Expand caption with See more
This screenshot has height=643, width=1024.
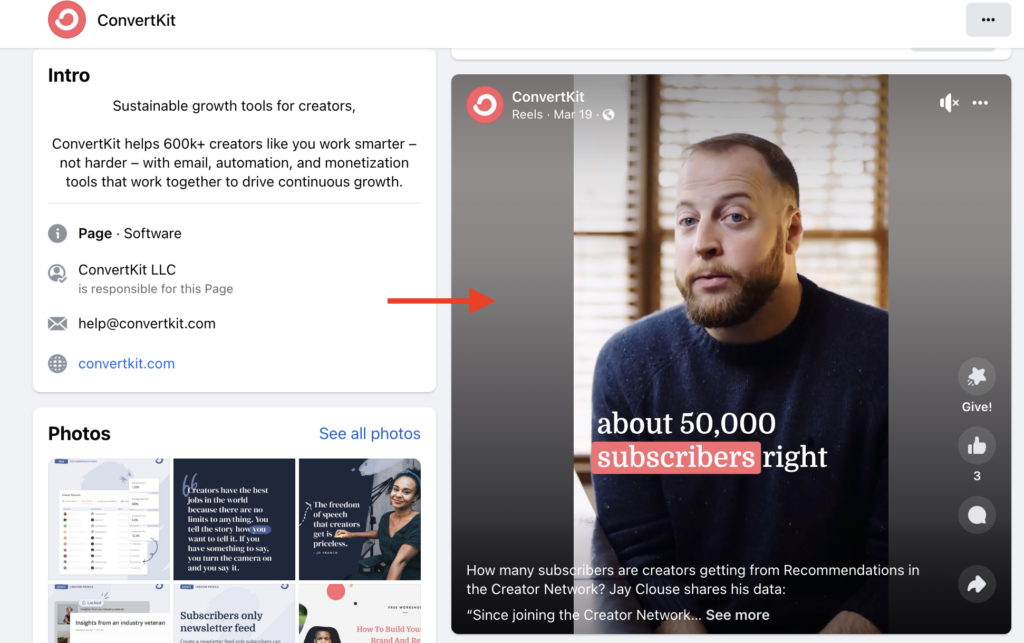point(737,615)
